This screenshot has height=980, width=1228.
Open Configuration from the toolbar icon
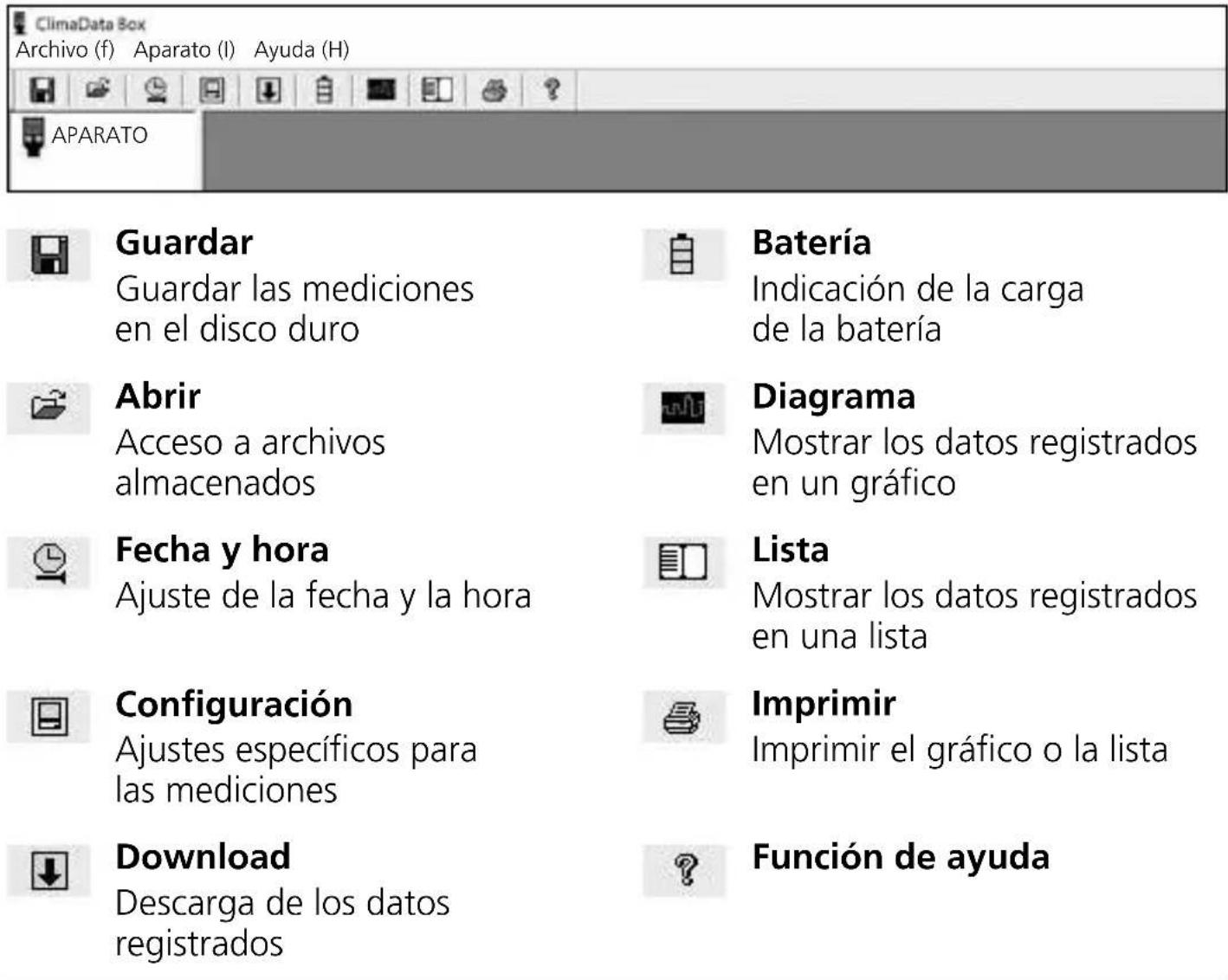coord(211,90)
